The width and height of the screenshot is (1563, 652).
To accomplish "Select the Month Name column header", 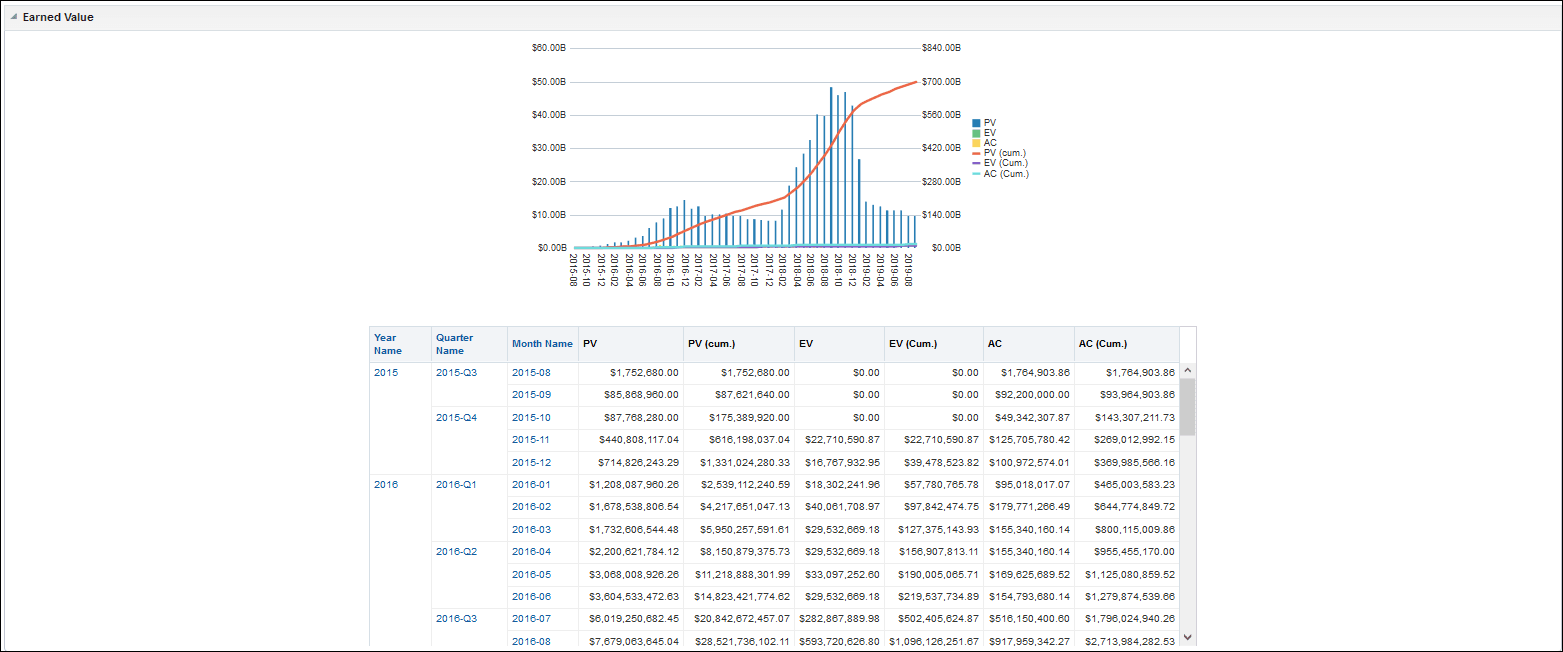I will (542, 343).
